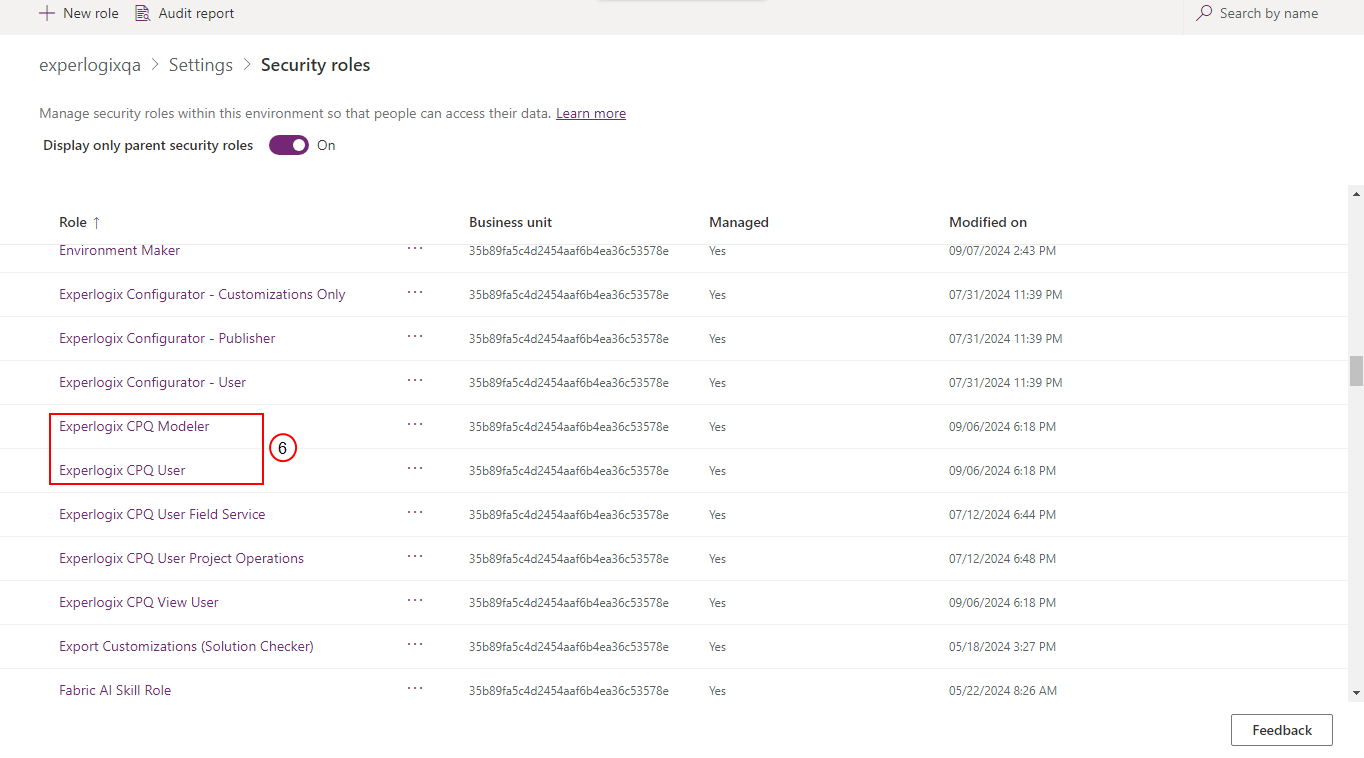Open more options for CPQ User Project Operations
The height and width of the screenshot is (758, 1364).
point(415,556)
